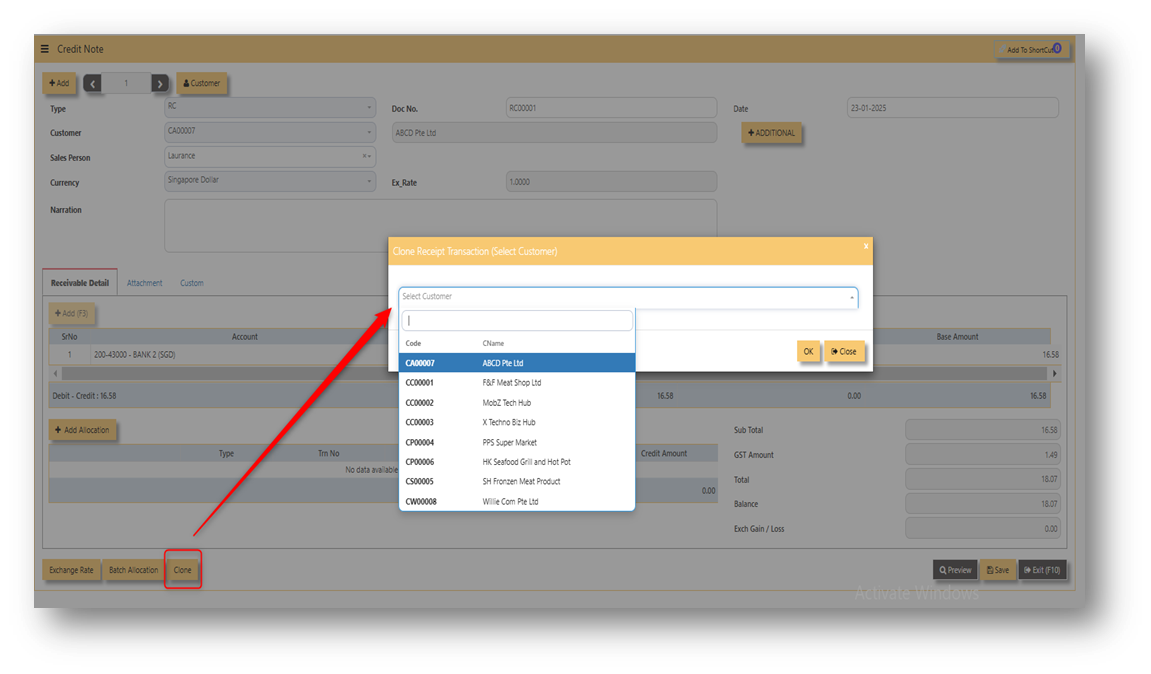Open the Customer dropdown showing CA00007

pyautogui.click(x=269, y=132)
